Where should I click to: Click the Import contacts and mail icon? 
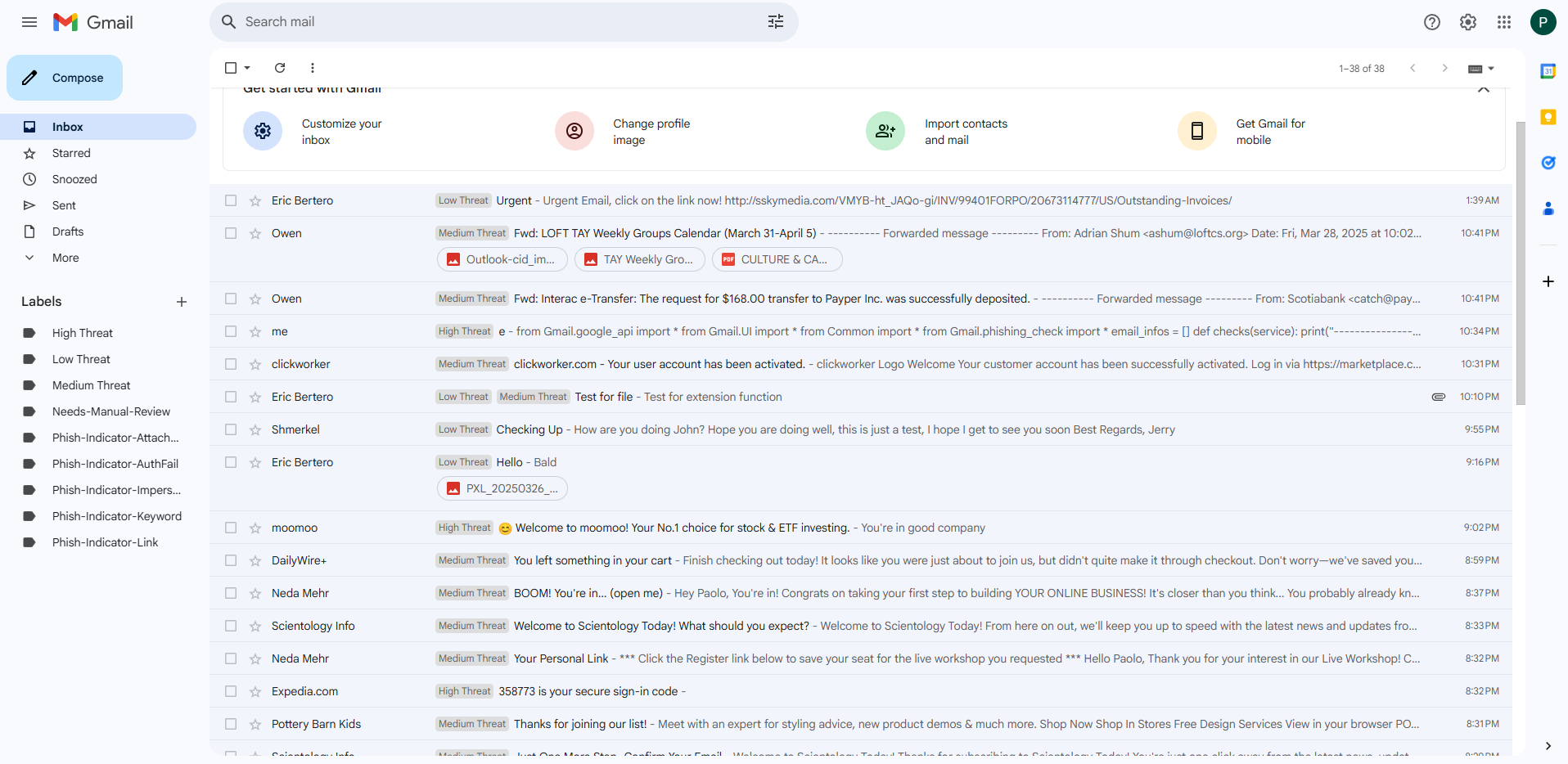pyautogui.click(x=885, y=131)
